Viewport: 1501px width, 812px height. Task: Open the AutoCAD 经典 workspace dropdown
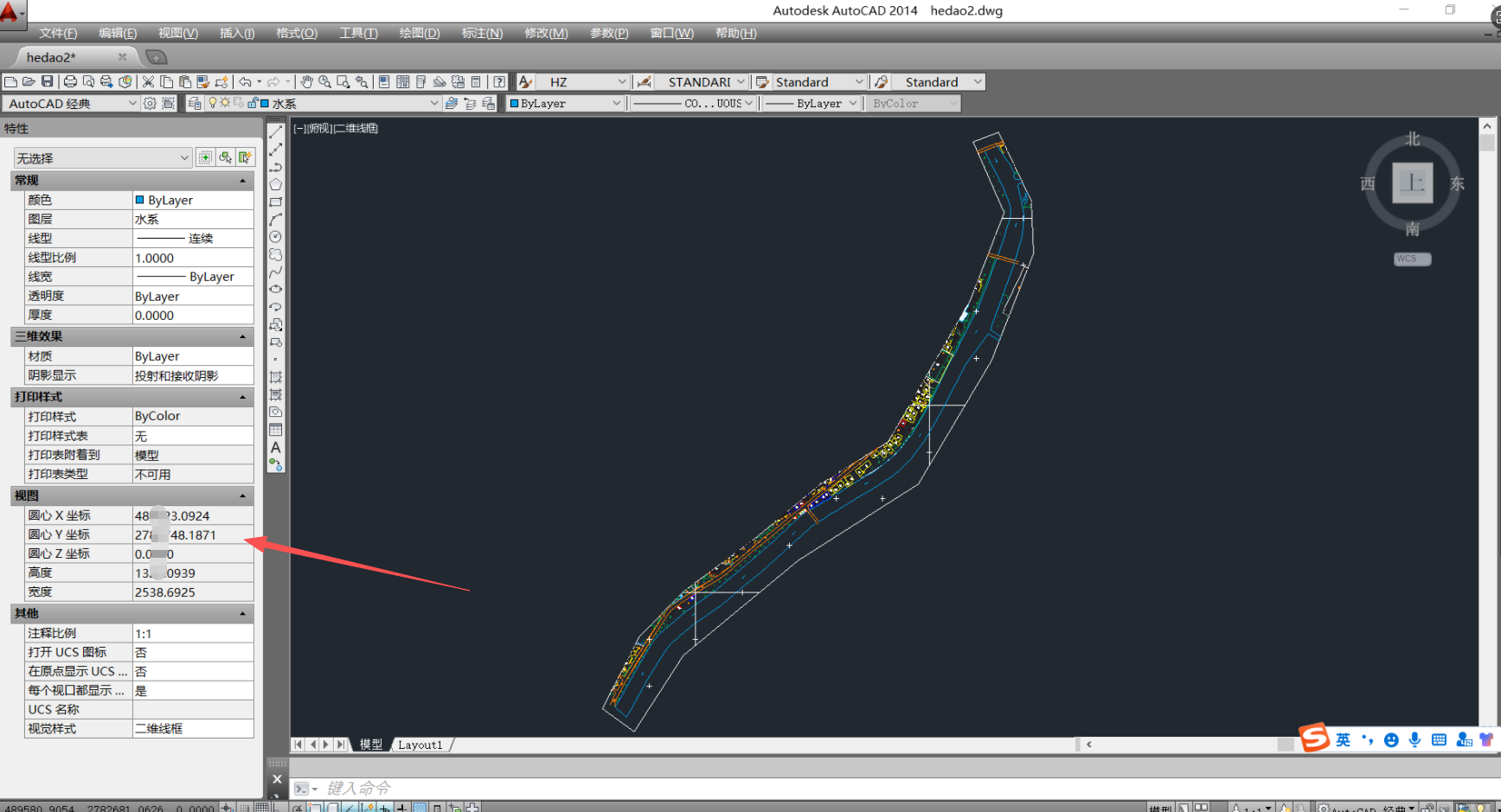pos(132,103)
